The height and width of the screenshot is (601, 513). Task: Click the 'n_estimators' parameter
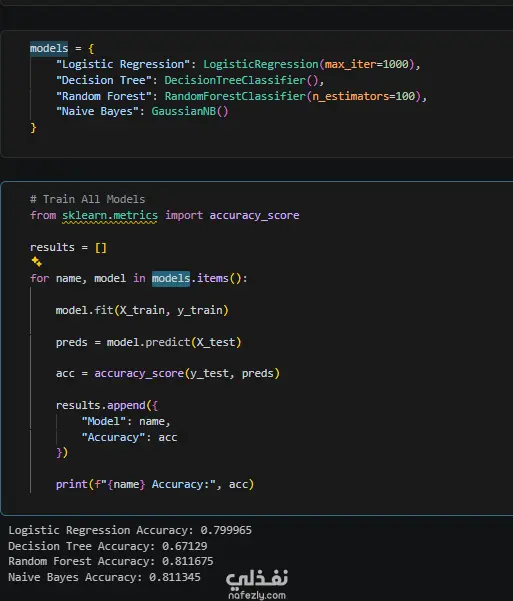click(350, 96)
